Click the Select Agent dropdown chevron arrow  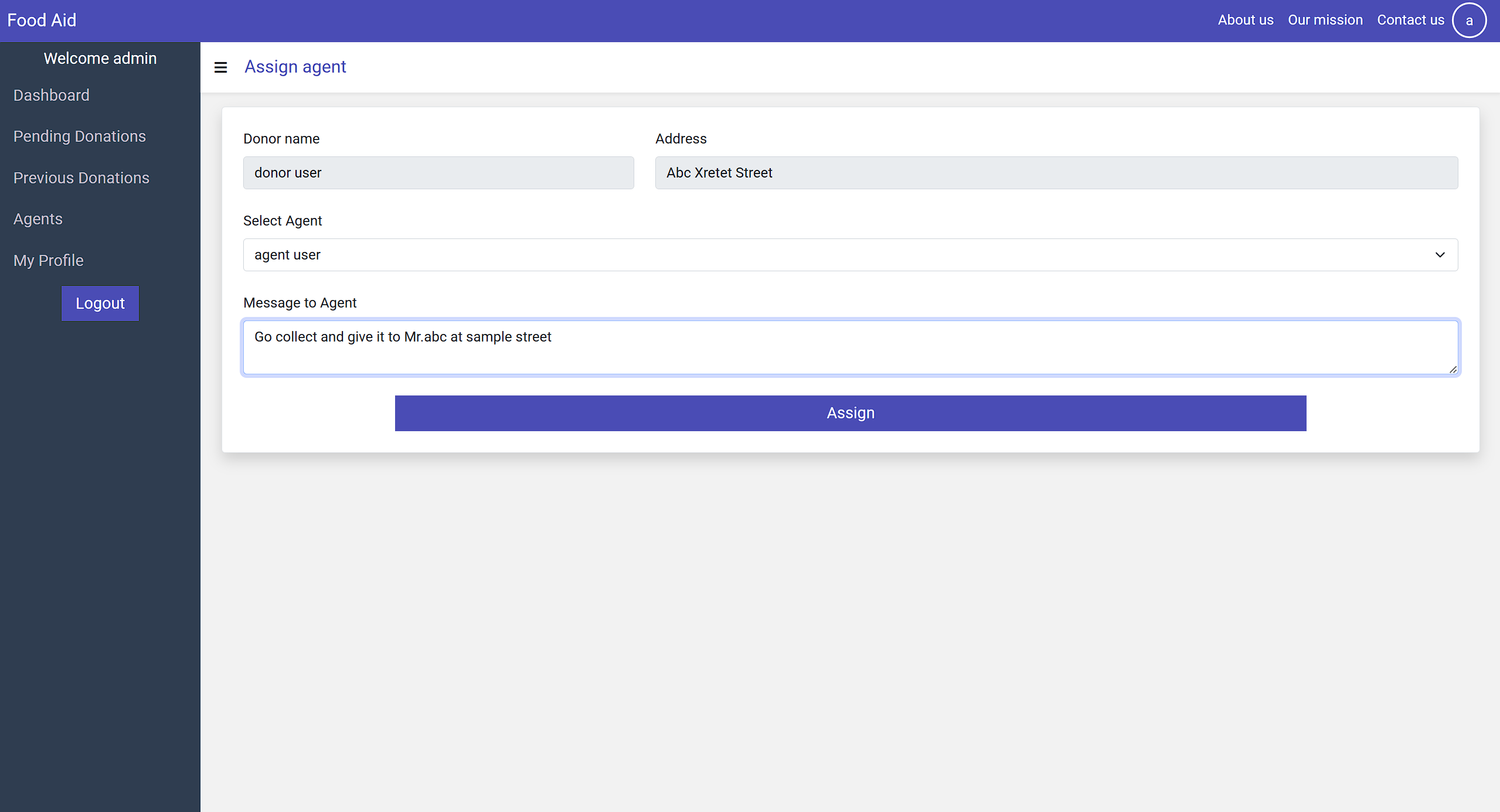click(1440, 255)
